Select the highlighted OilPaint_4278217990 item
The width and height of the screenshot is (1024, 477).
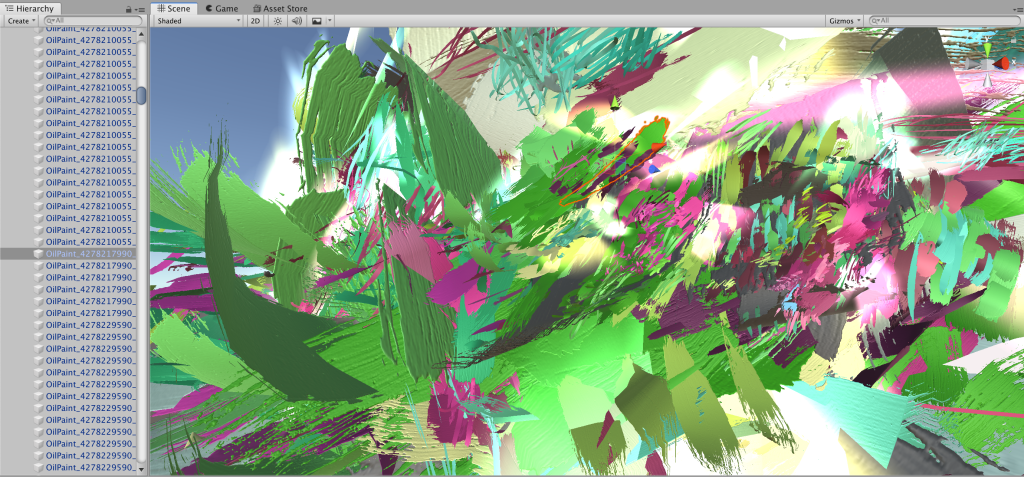point(90,254)
